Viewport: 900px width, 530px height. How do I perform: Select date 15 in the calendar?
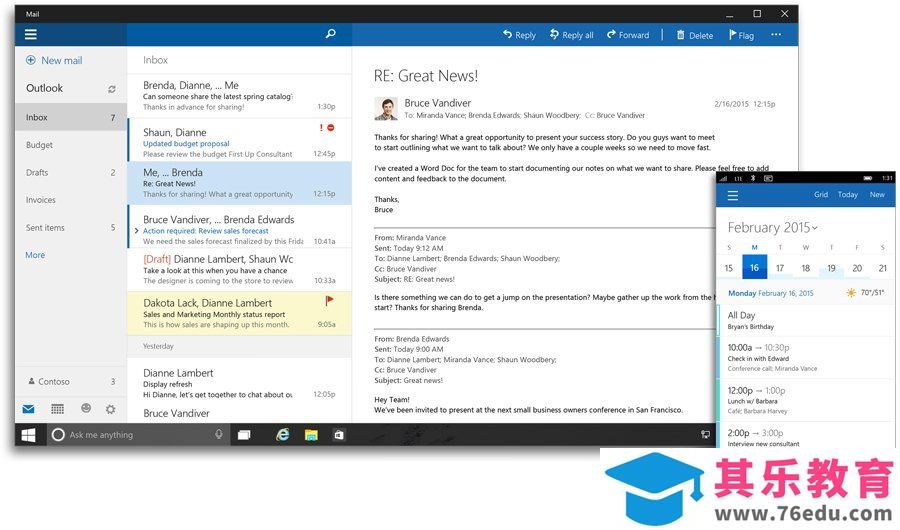(x=728, y=268)
